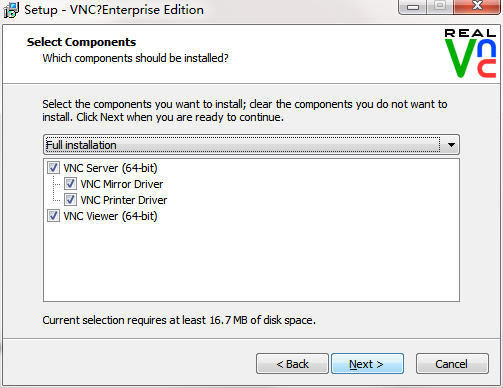Select the VNC Server (64-bit) label

(x=110, y=168)
